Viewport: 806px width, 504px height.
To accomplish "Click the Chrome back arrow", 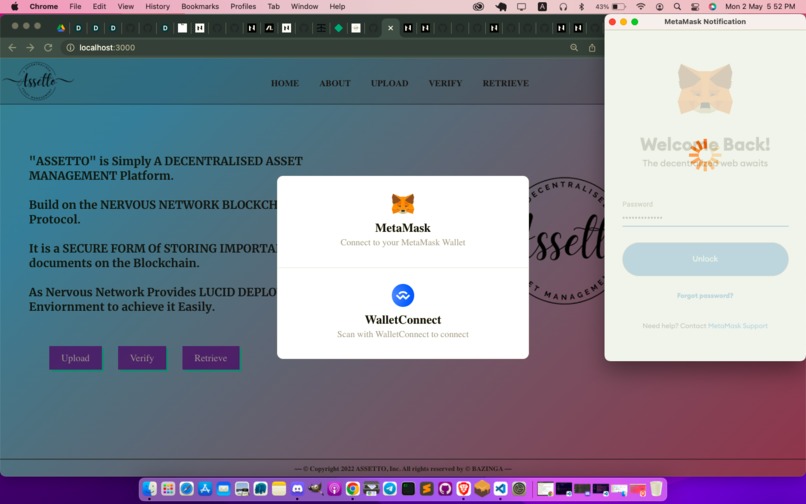I will tap(12, 47).
